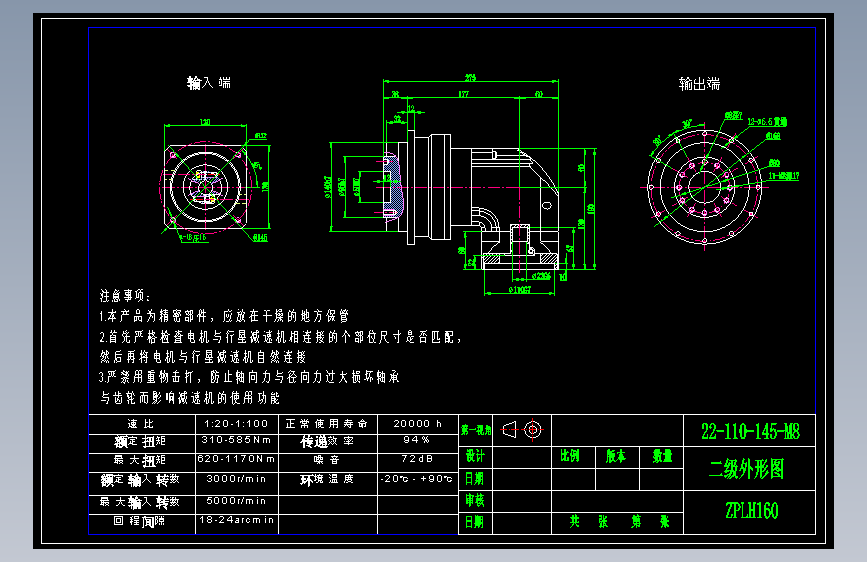Select the 额定输入转数 cell

tap(142, 481)
